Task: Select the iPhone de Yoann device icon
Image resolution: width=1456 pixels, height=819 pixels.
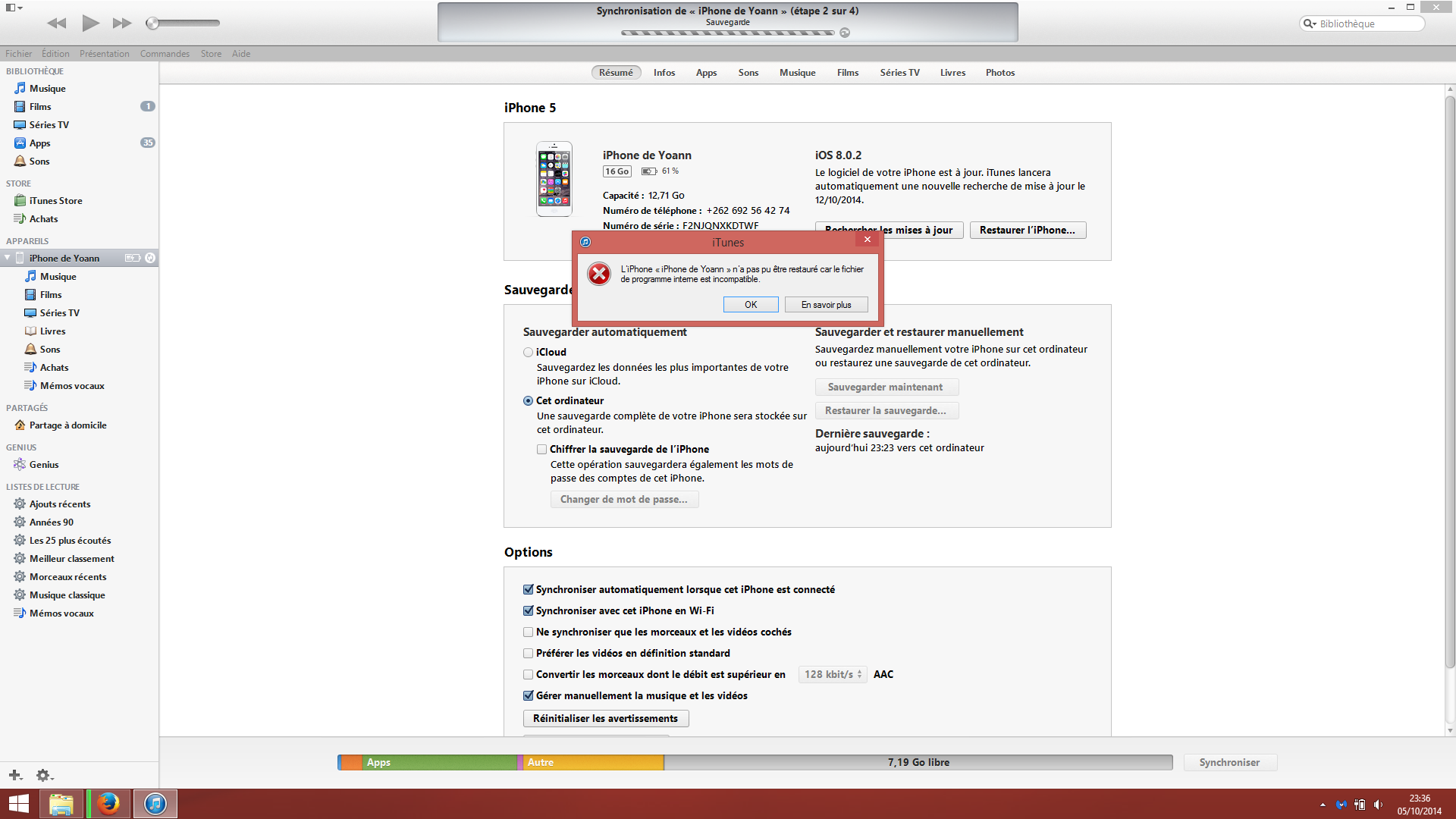Action: (x=20, y=259)
